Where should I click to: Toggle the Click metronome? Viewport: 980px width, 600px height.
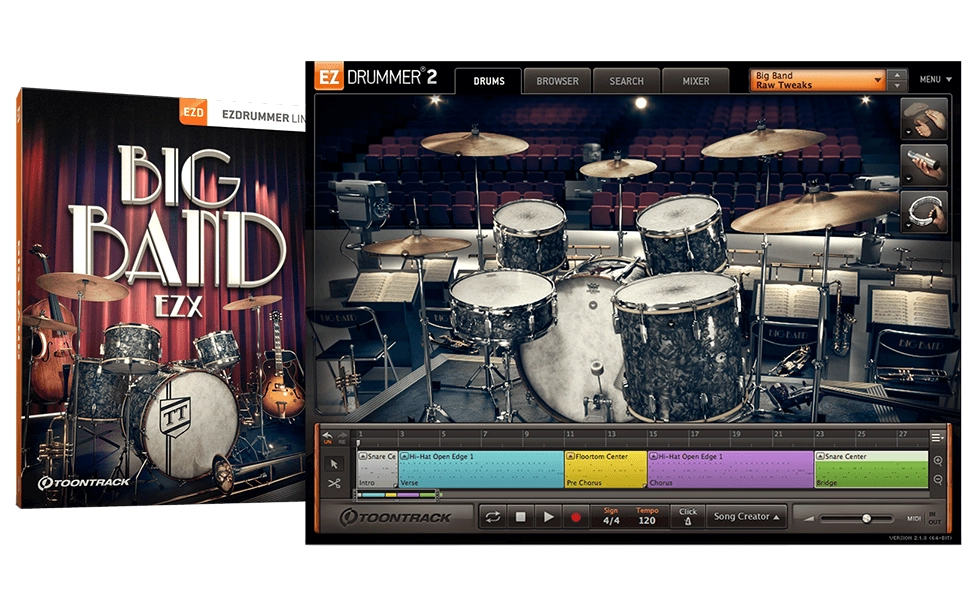click(x=688, y=516)
